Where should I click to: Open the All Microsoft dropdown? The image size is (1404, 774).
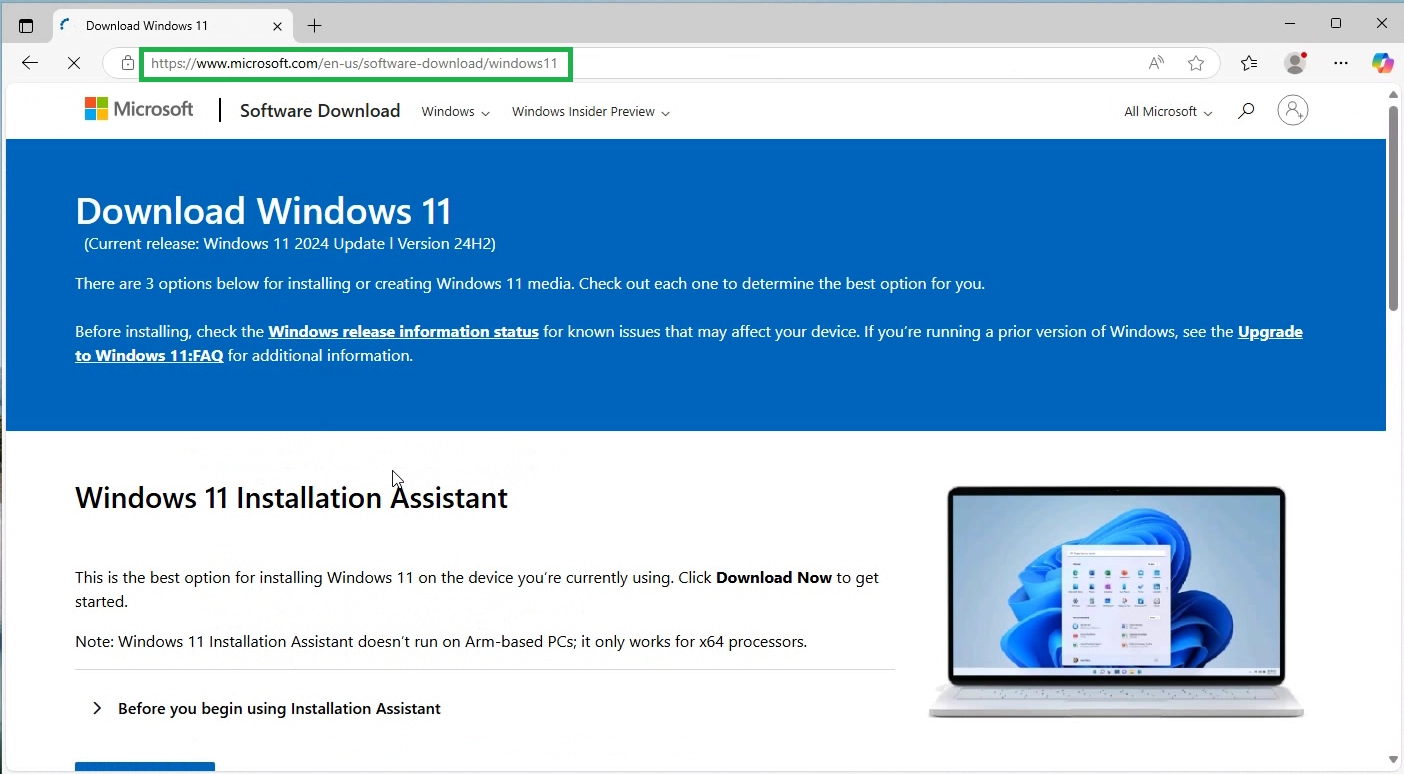click(1168, 112)
